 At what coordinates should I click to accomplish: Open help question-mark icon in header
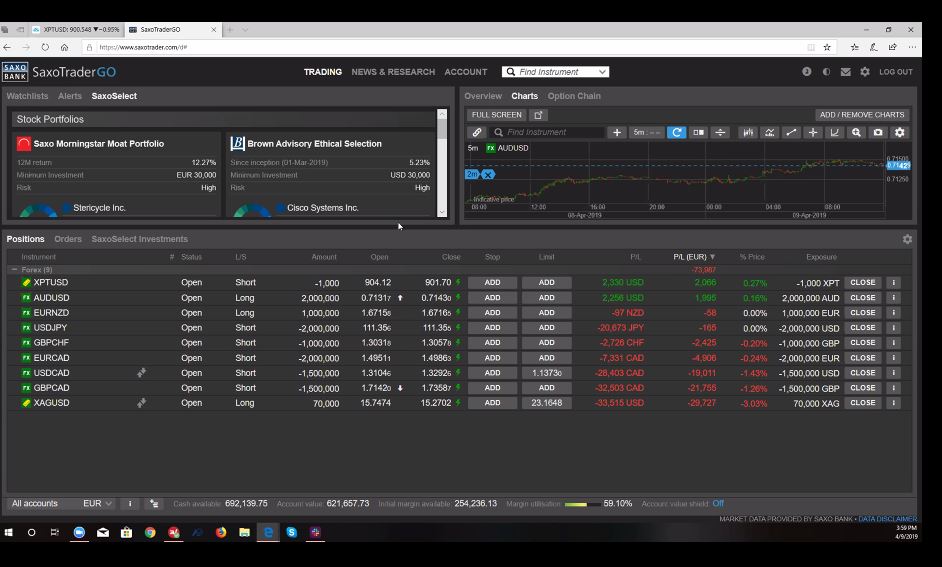806,71
